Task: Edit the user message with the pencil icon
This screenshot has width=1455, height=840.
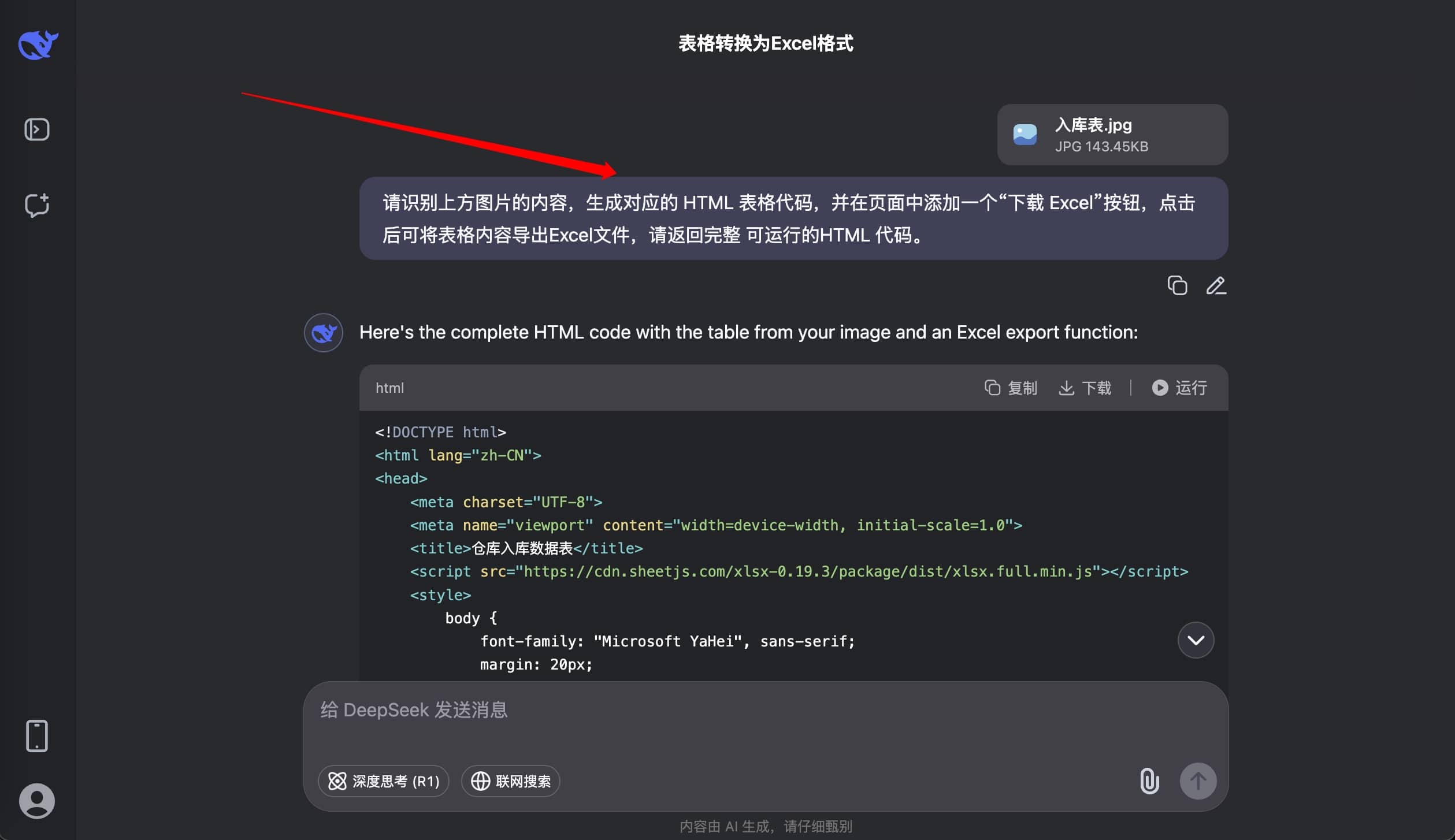Action: tap(1216, 285)
